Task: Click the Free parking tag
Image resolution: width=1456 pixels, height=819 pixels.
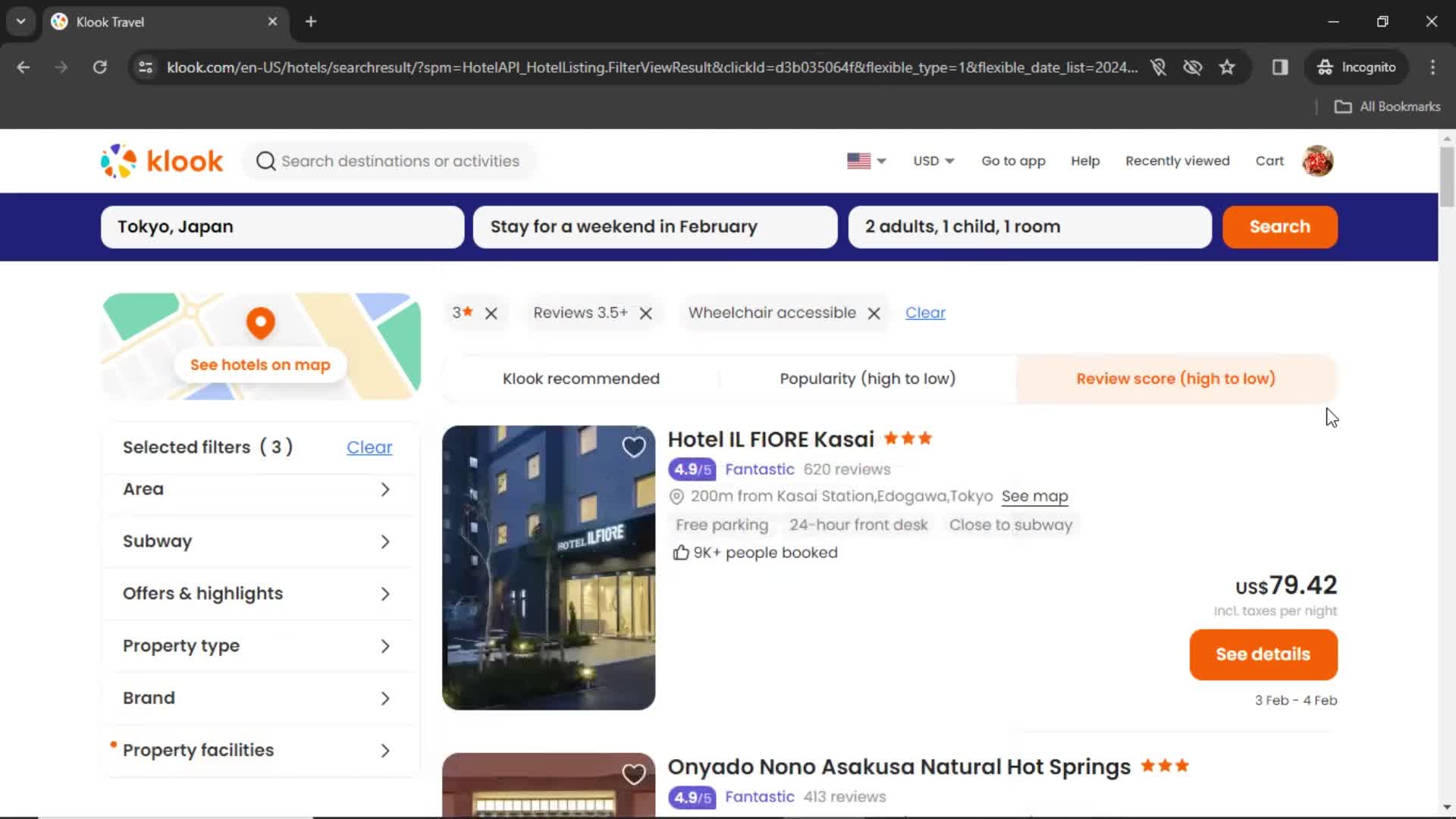Action: (x=722, y=525)
